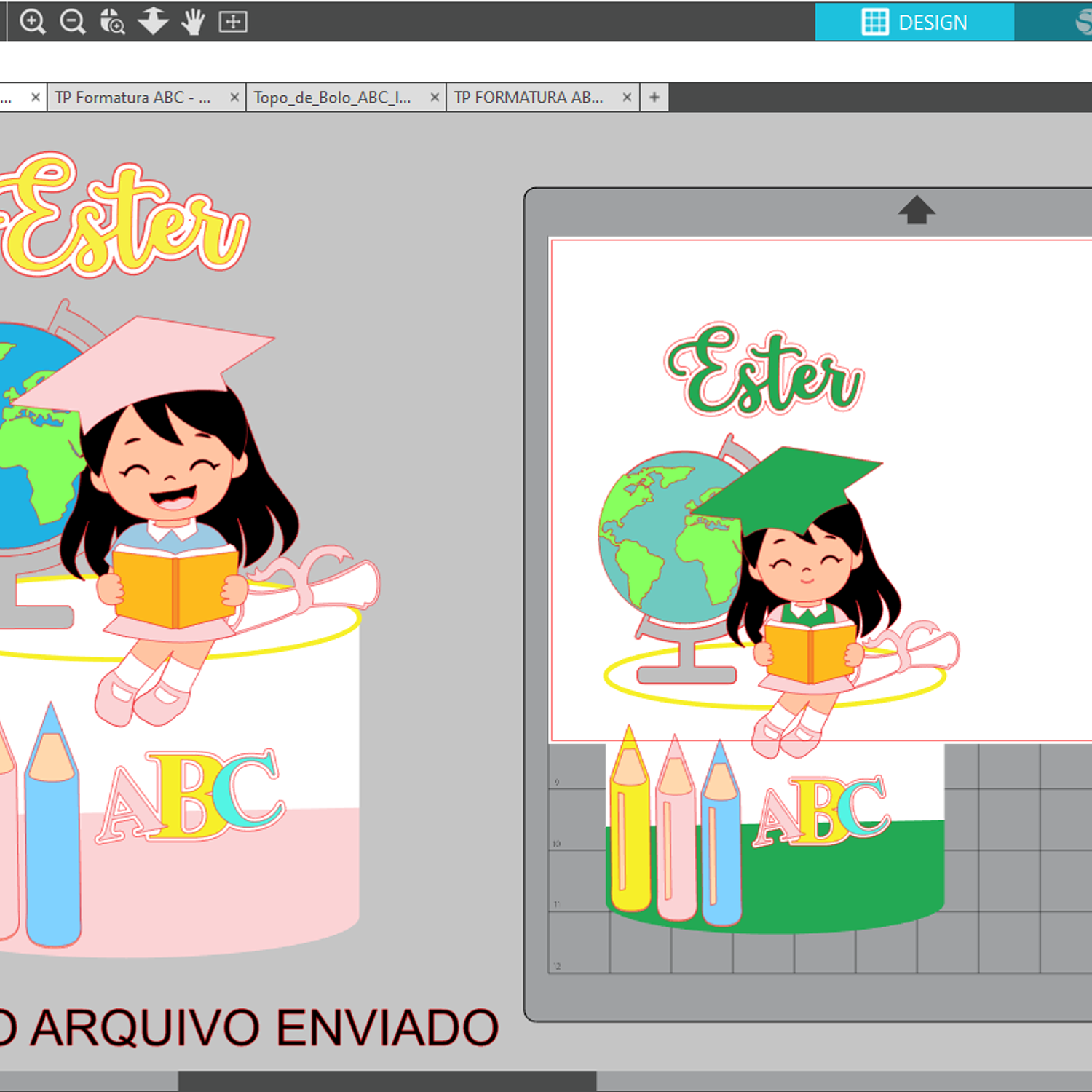Image resolution: width=1092 pixels, height=1092 pixels.
Task: Select the Zoom Out tool
Action: pos(72,22)
